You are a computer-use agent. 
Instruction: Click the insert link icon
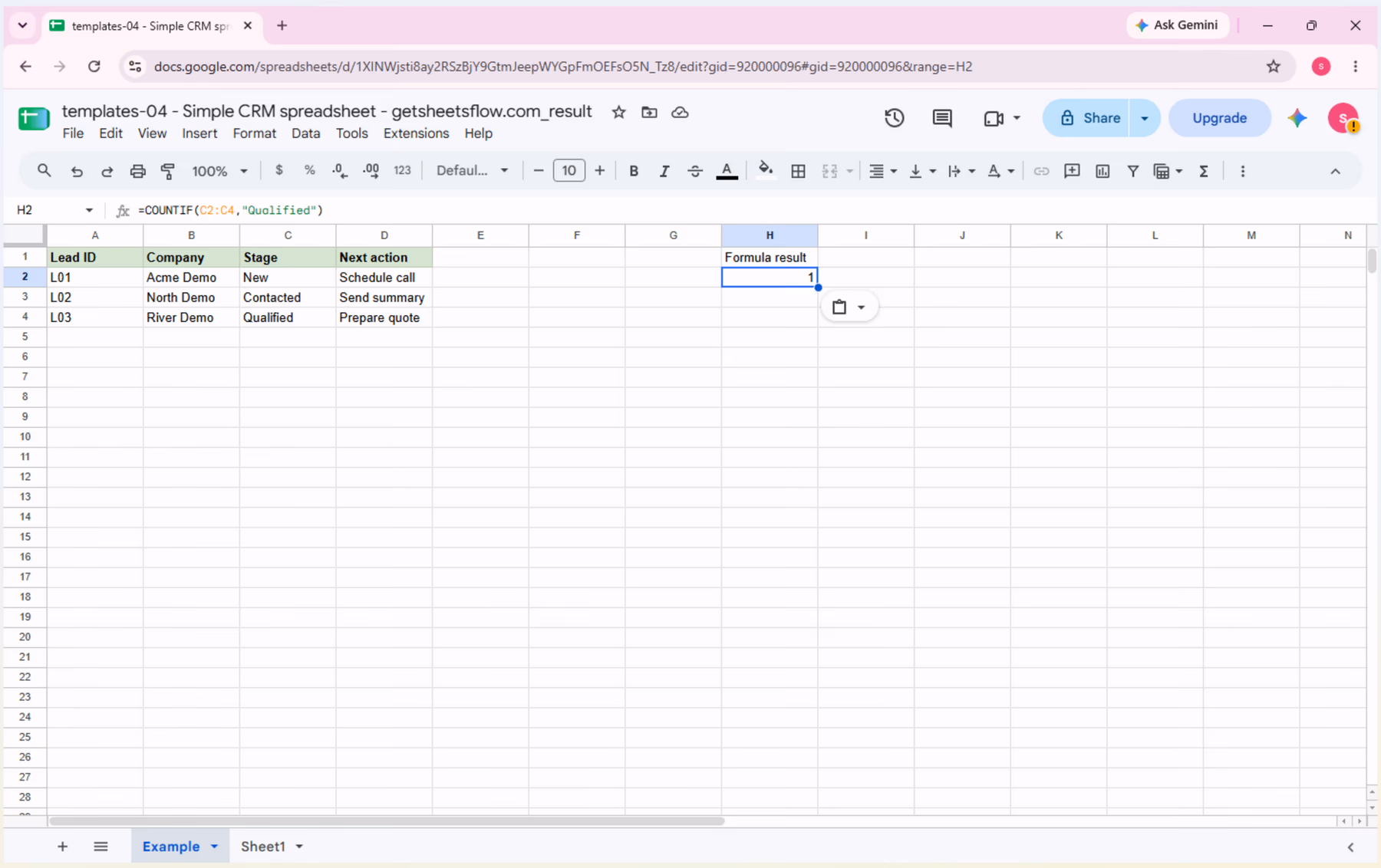tap(1040, 171)
